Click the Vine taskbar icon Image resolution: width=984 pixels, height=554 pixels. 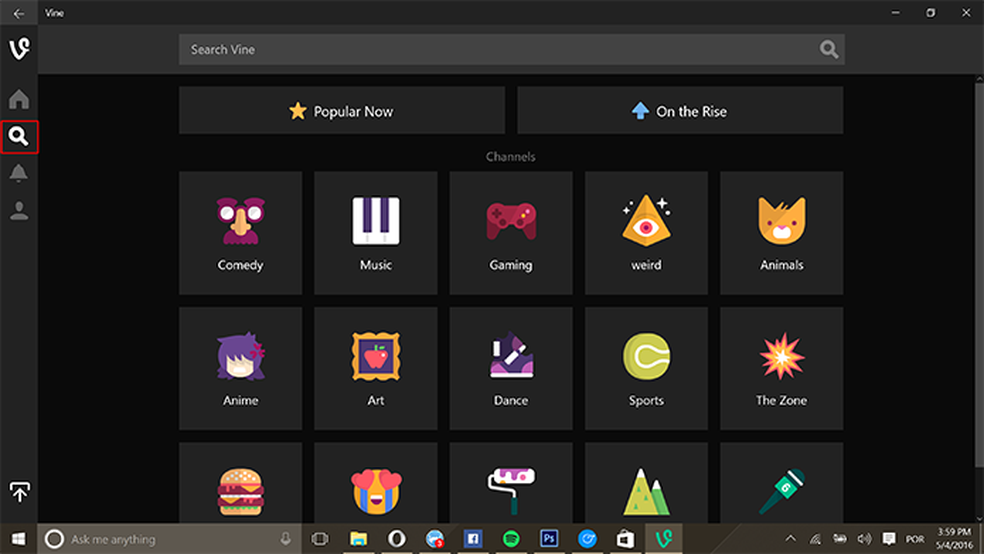663,539
